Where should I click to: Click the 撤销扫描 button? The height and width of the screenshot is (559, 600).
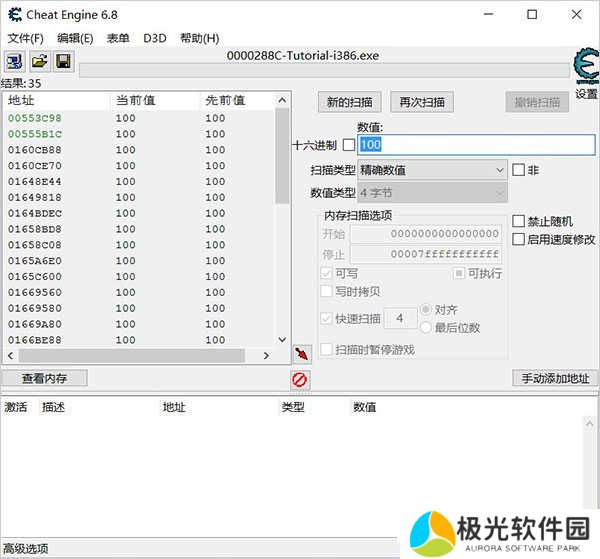(x=537, y=102)
